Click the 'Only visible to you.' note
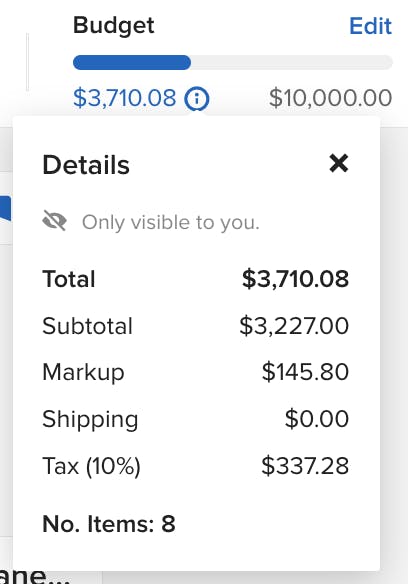 [x=171, y=222]
